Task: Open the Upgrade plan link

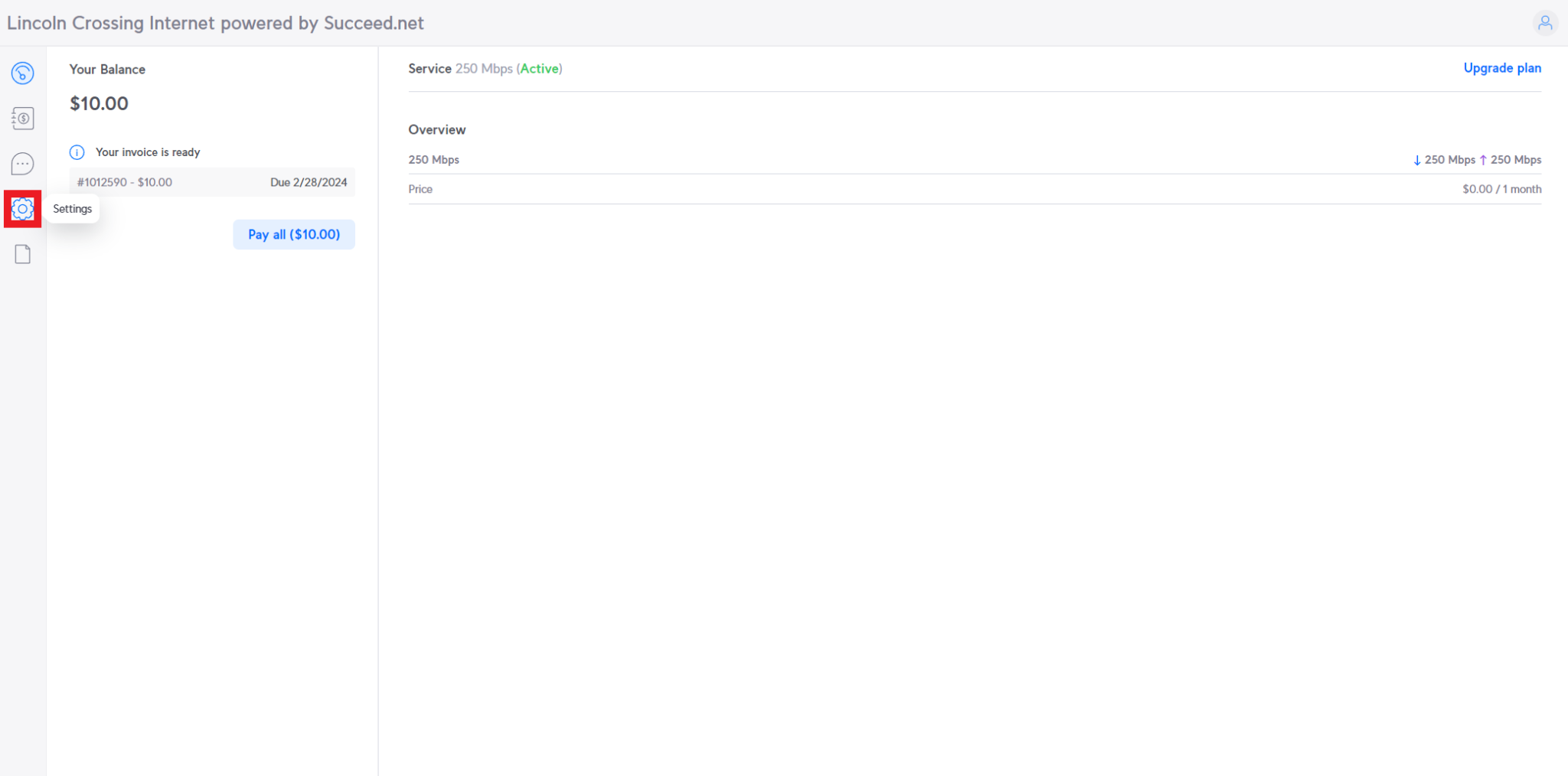Action: [x=1501, y=68]
